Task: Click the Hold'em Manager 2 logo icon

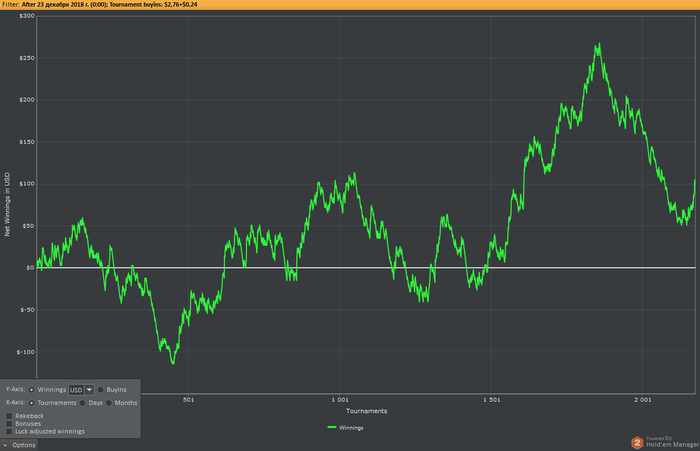Action: (637, 443)
